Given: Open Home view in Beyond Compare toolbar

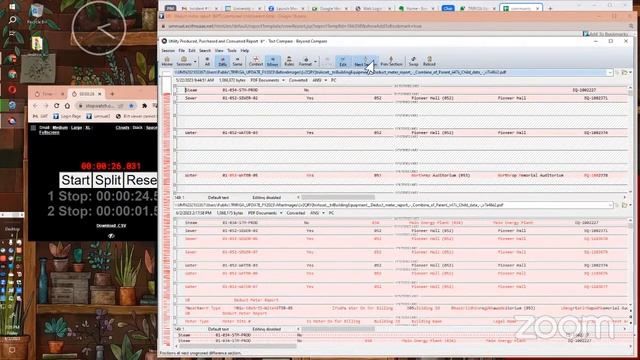Looking at the screenshot, I should coord(167,62).
